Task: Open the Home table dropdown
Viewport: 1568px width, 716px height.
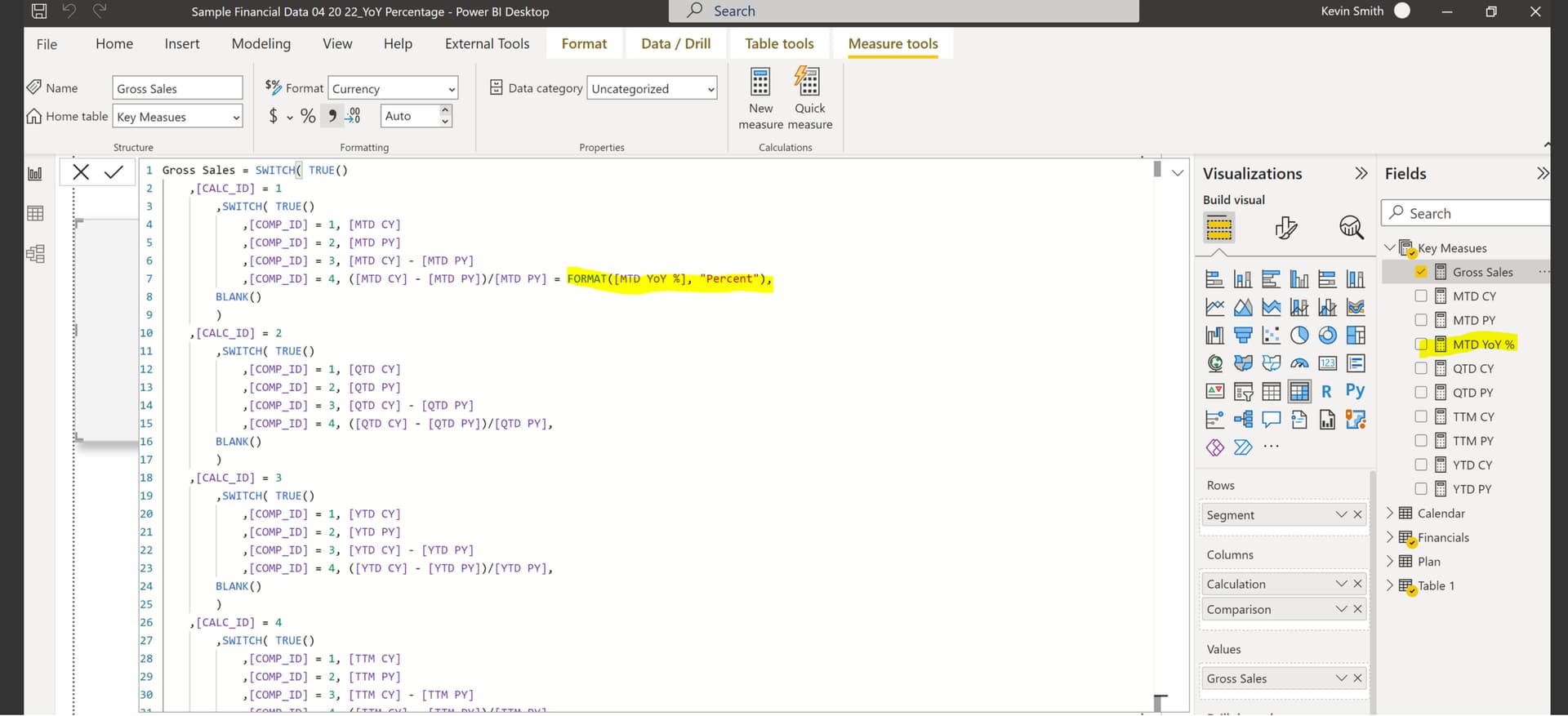Action: (x=178, y=117)
